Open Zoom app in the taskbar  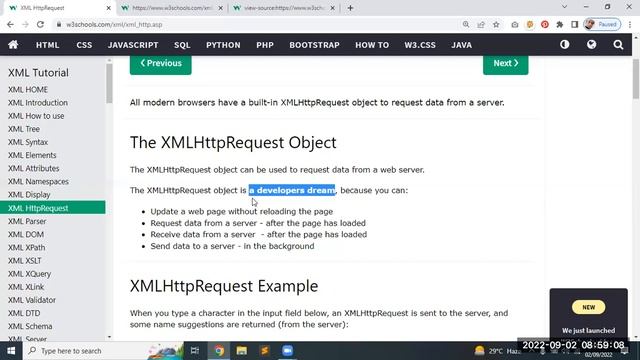(x=287, y=351)
